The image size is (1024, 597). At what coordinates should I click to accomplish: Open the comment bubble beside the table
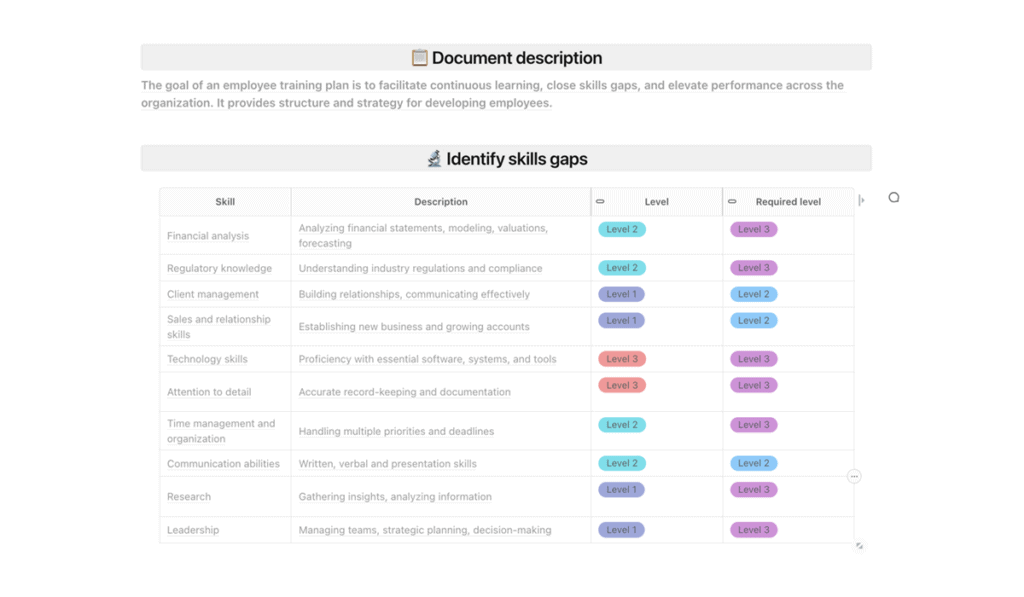click(893, 197)
